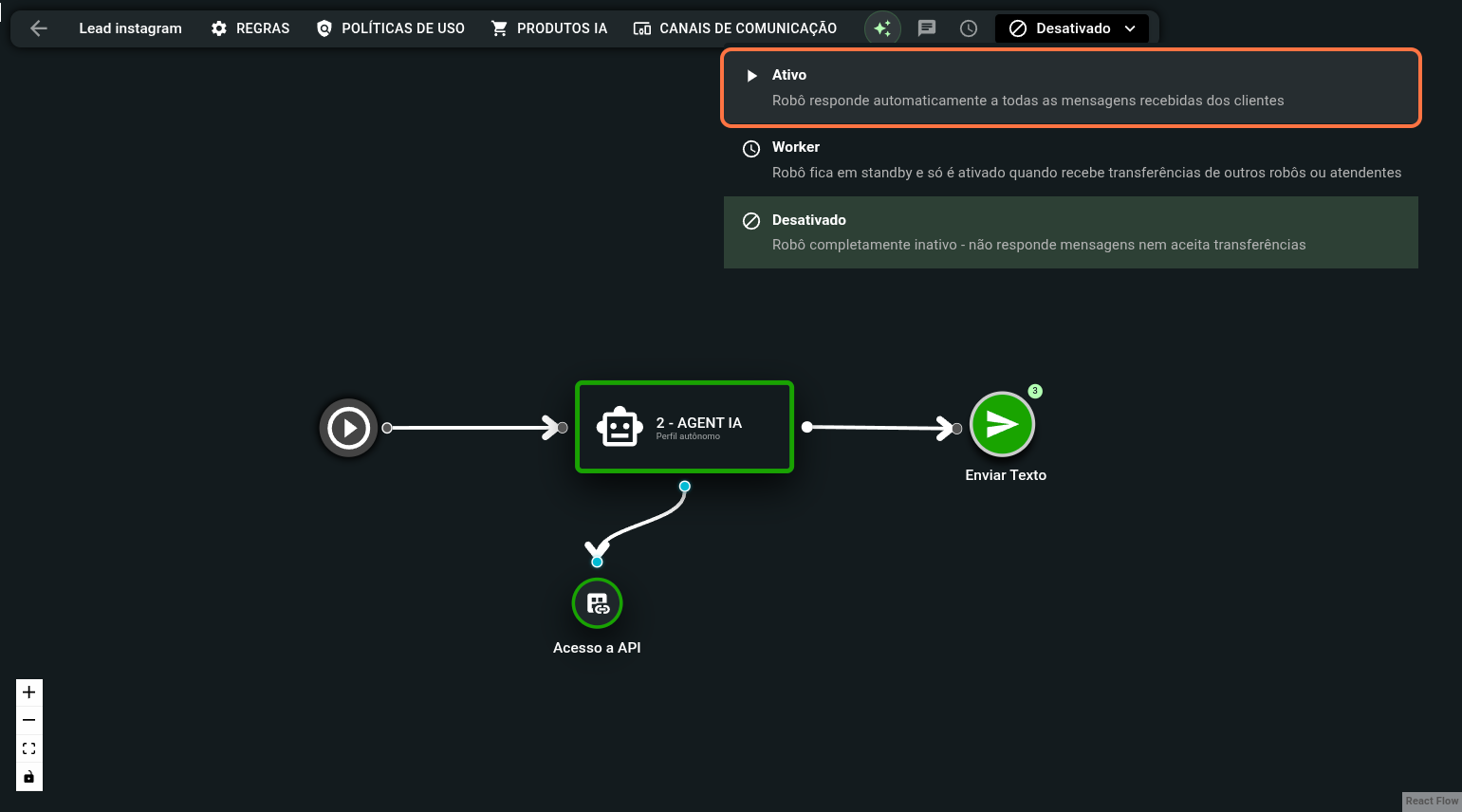Image resolution: width=1462 pixels, height=812 pixels.
Task: Select the Enviar Texto node icon
Action: (x=1002, y=425)
